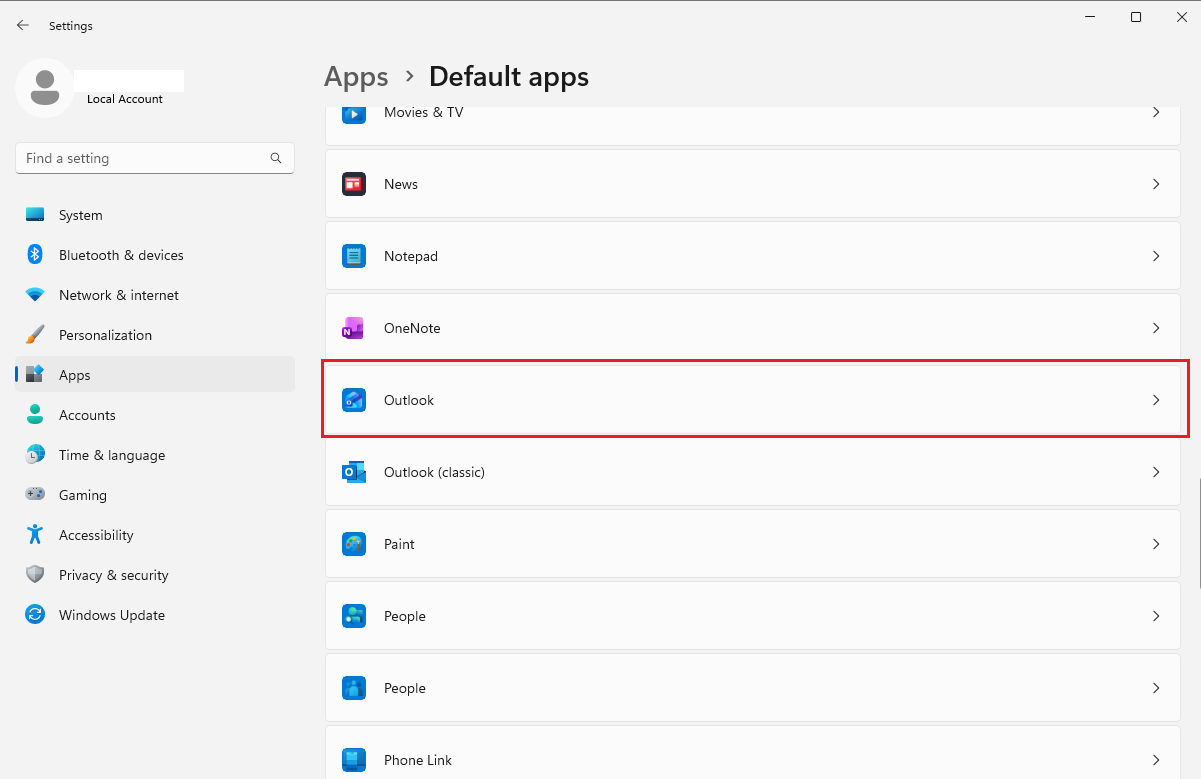Go back using the arrow button

23,26
